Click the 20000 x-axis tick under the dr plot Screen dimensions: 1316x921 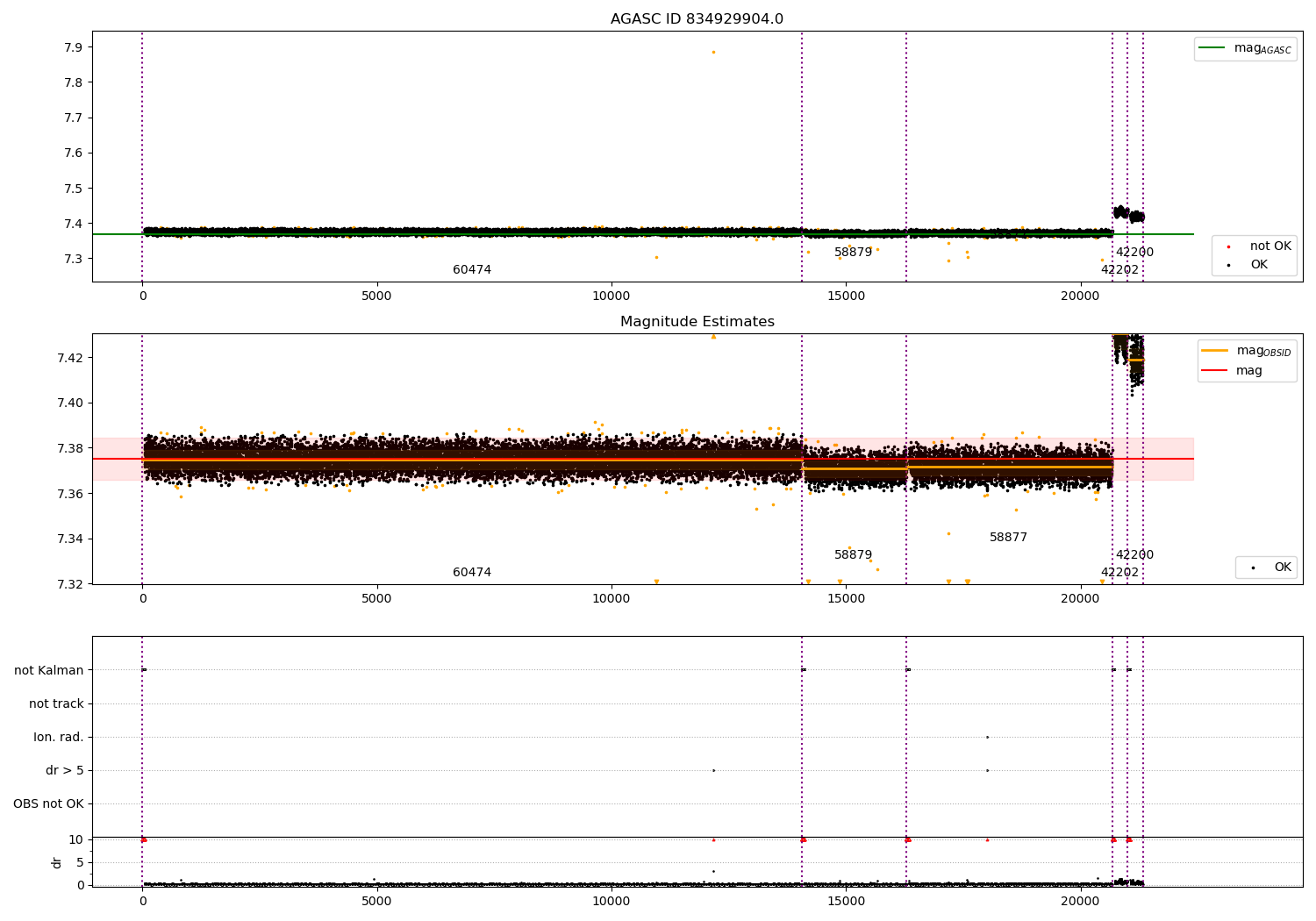click(1080, 900)
